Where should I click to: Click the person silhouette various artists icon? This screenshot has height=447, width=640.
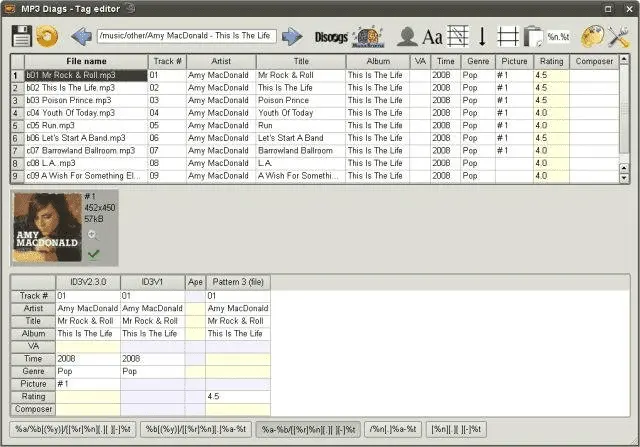pos(407,36)
